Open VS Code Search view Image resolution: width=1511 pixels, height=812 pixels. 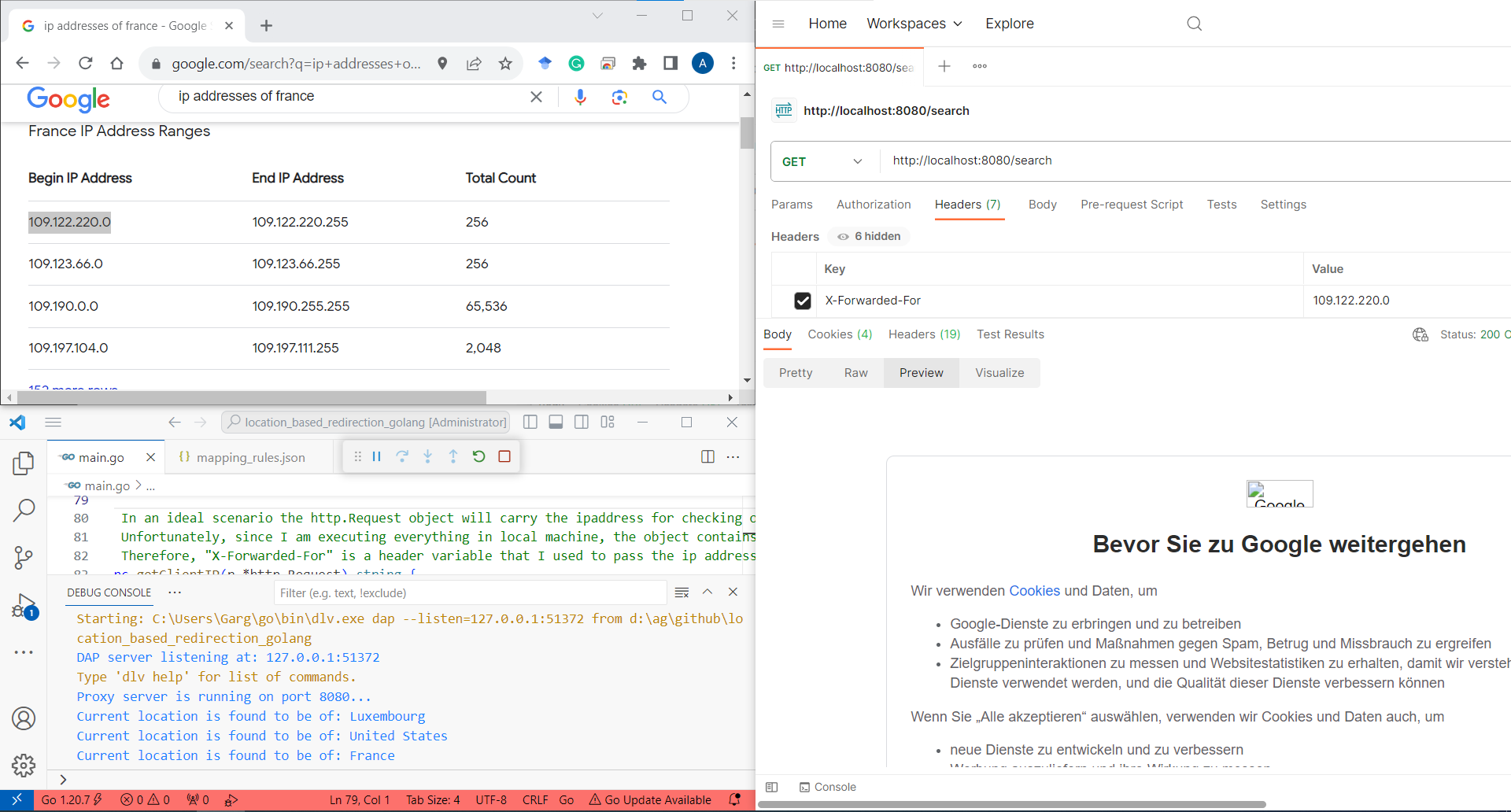point(24,511)
